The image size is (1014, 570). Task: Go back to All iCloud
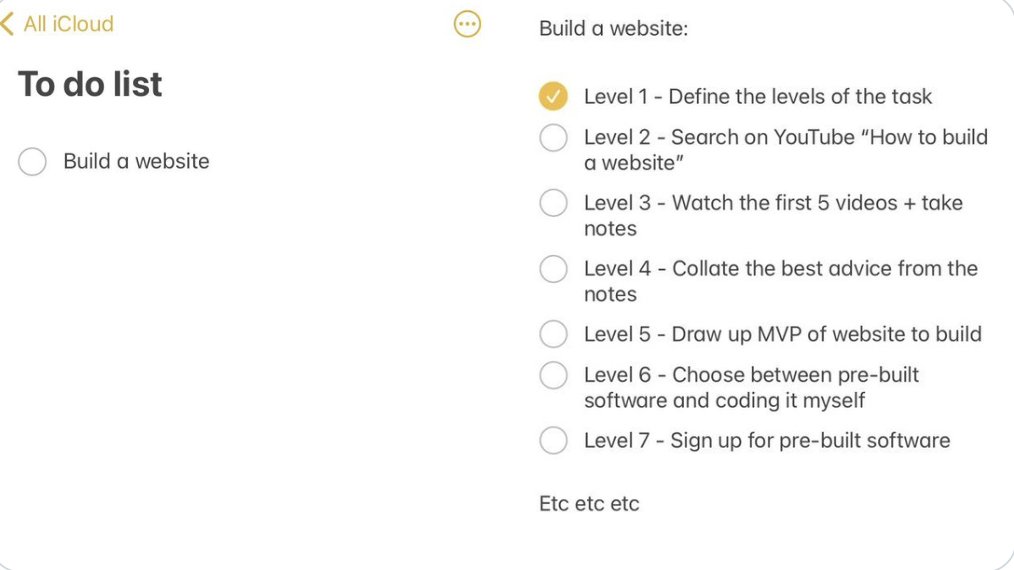click(68, 24)
